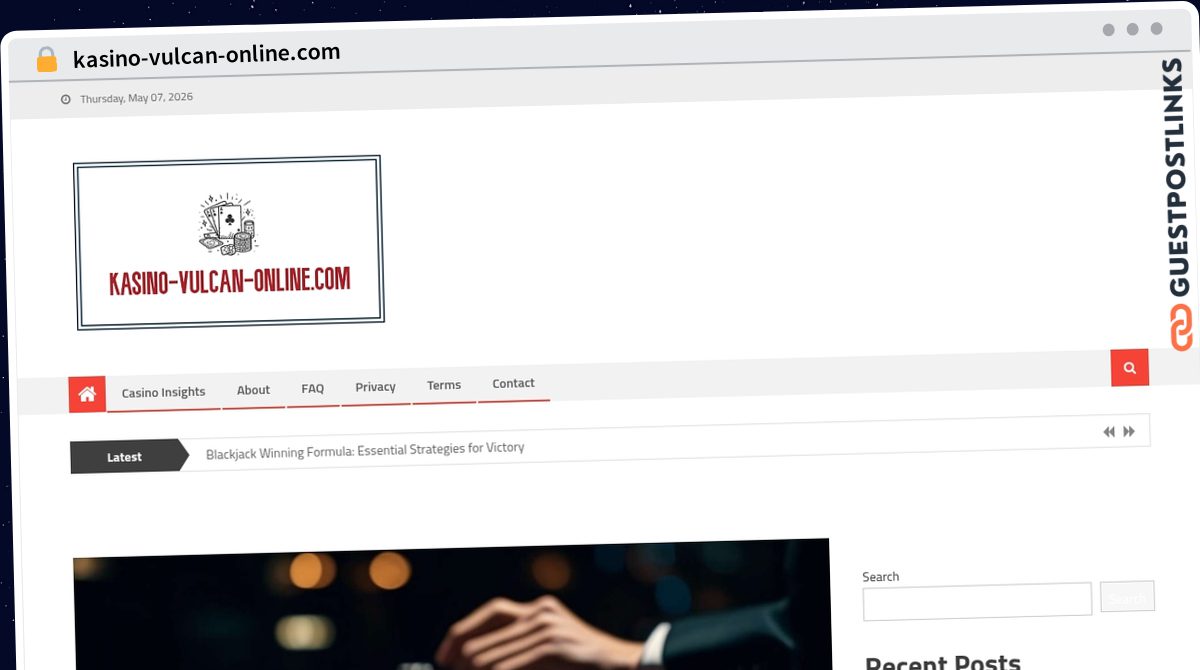Click the clock icon beside the date
Viewport: 1200px width, 670px height.
[66, 99]
